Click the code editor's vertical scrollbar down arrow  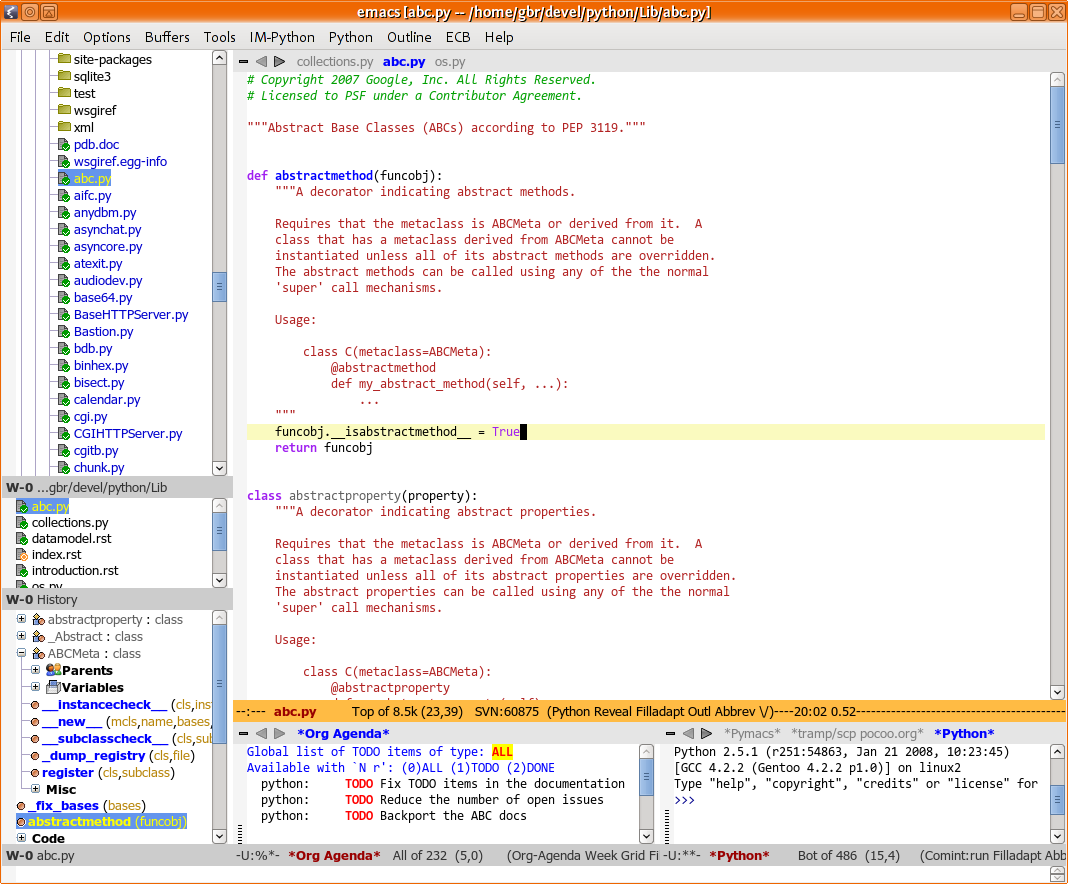pos(1057,692)
